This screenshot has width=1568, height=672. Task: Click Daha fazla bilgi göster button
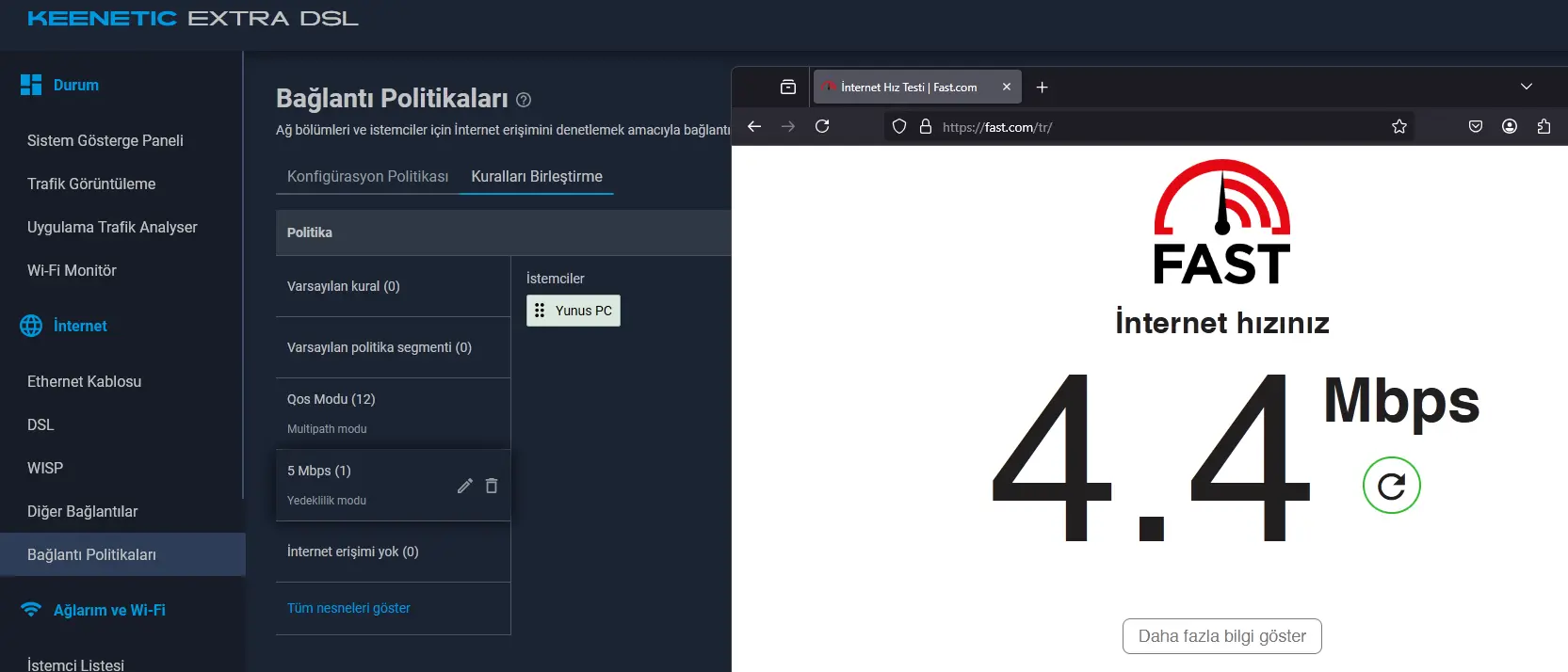1221,636
